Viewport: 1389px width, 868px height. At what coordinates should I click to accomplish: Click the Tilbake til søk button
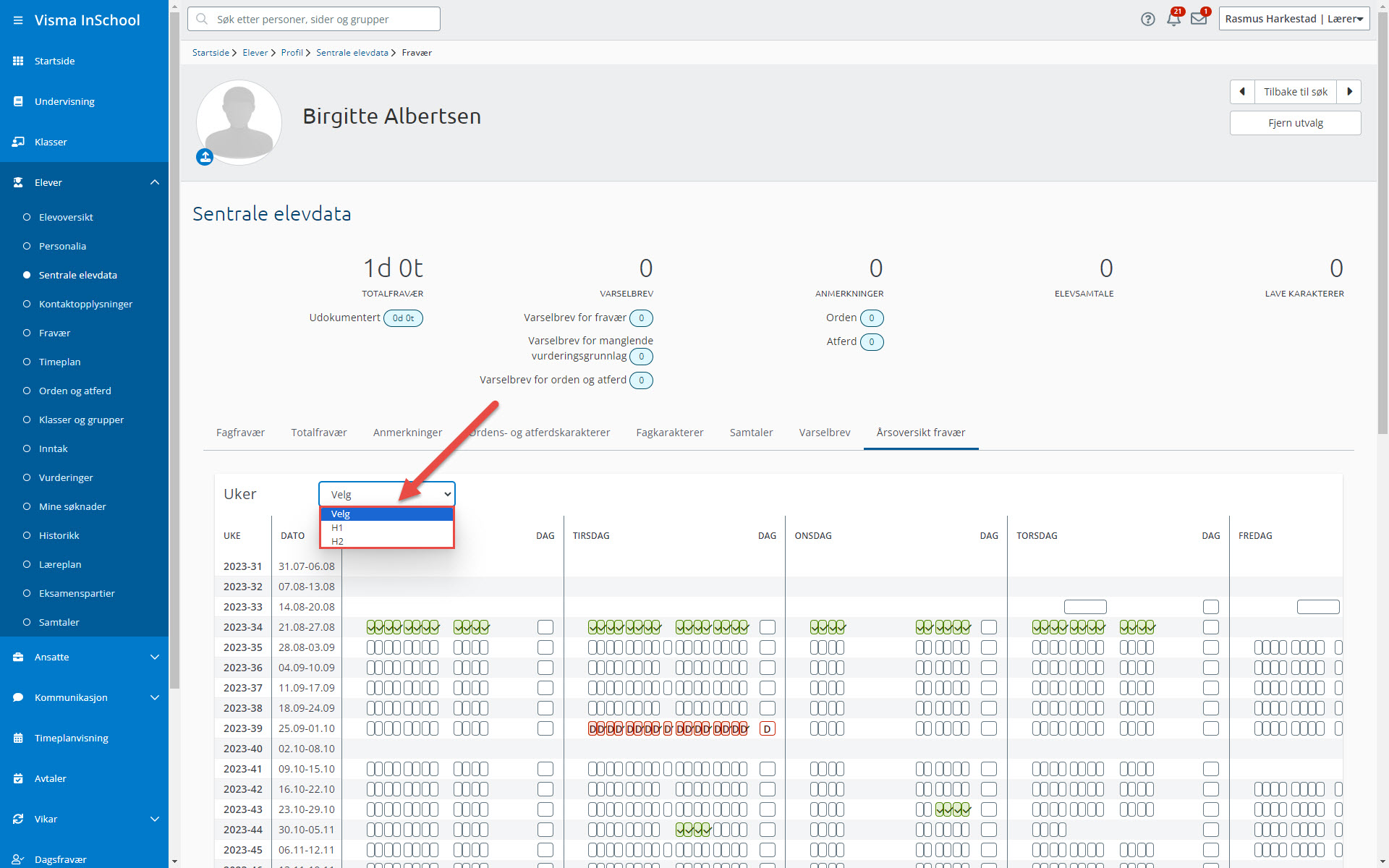[1296, 92]
